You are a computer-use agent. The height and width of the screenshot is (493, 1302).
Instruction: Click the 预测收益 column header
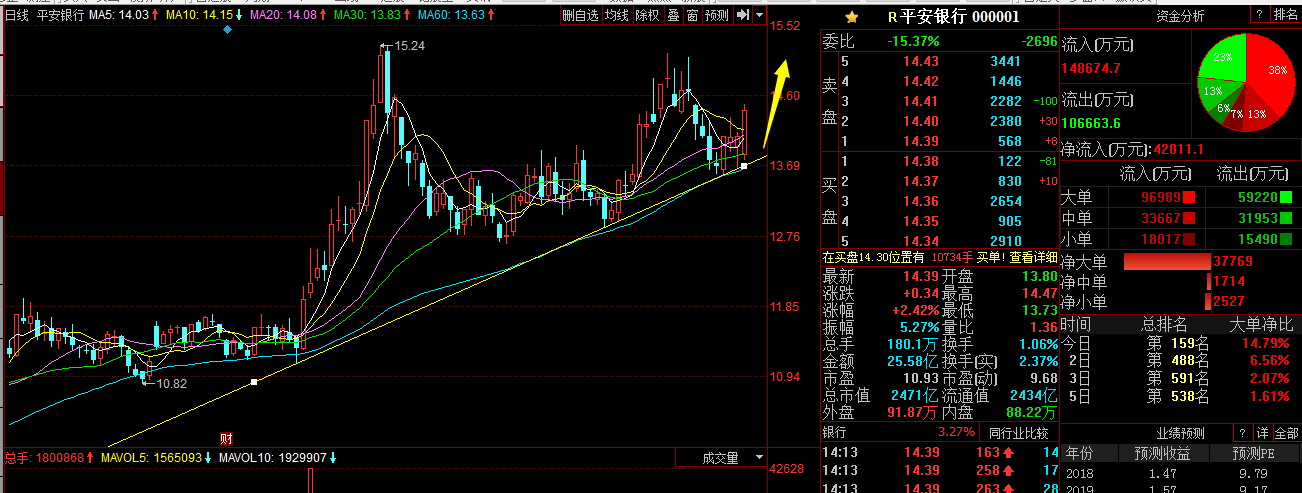click(1166, 454)
